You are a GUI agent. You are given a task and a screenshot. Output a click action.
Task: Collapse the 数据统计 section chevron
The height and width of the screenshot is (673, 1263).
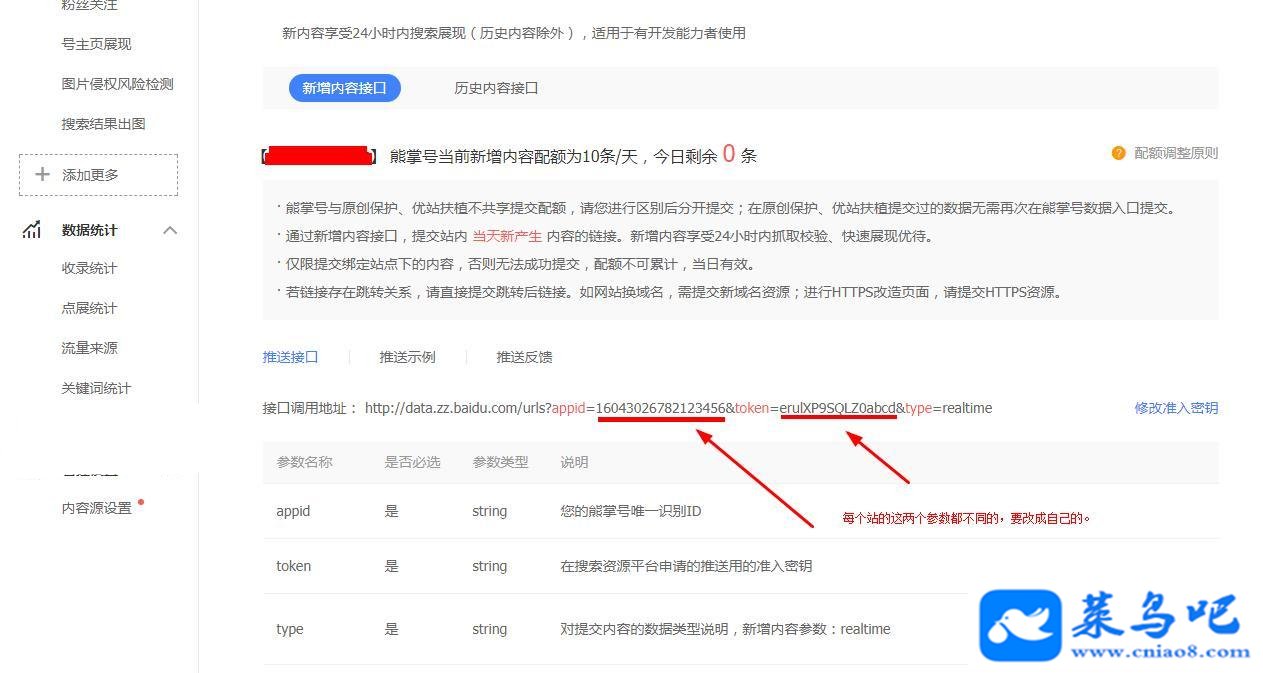coord(170,230)
